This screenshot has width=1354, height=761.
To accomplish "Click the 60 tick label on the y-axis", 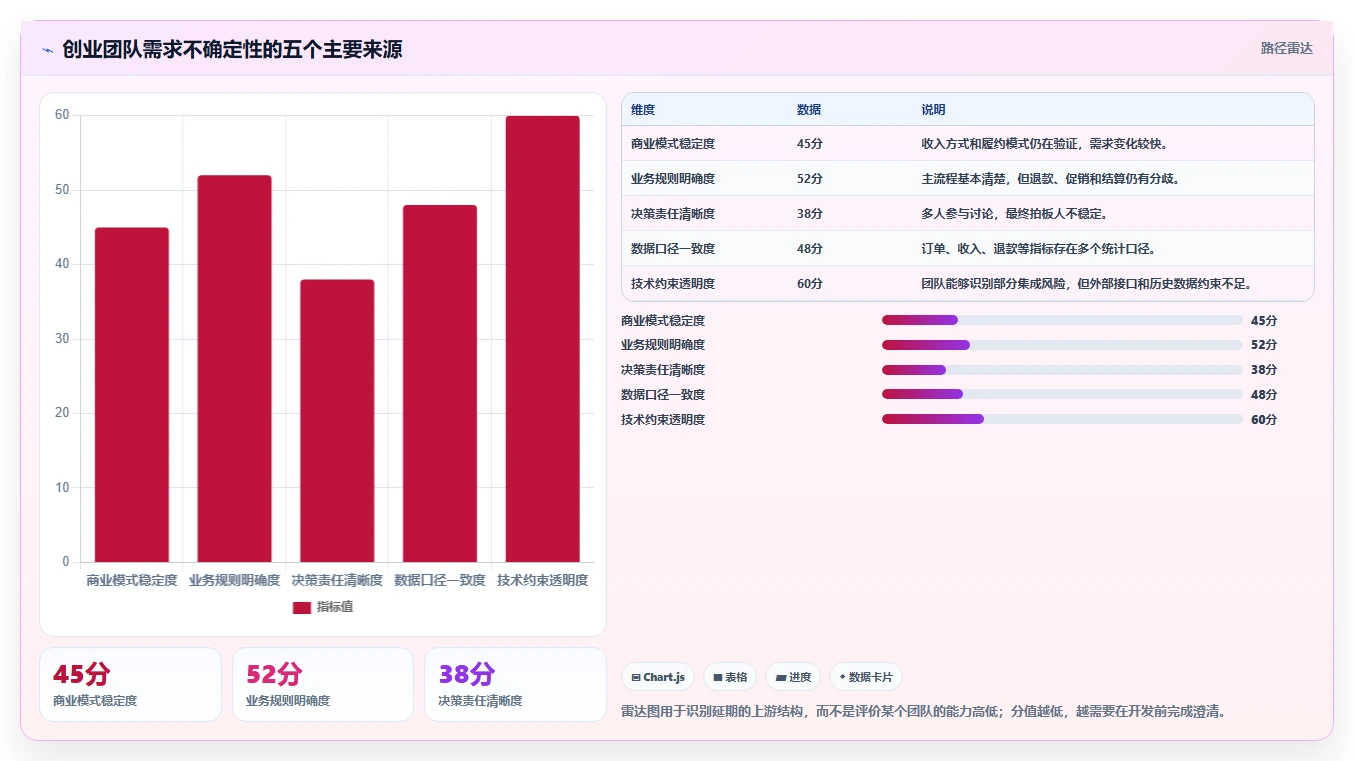I will 62,115.
